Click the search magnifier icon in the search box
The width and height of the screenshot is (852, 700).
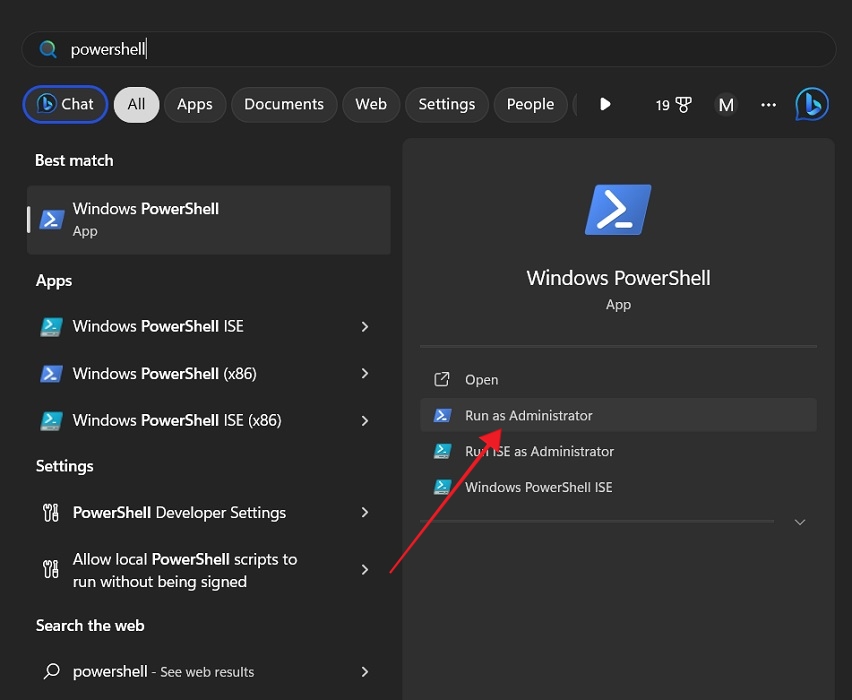47,48
